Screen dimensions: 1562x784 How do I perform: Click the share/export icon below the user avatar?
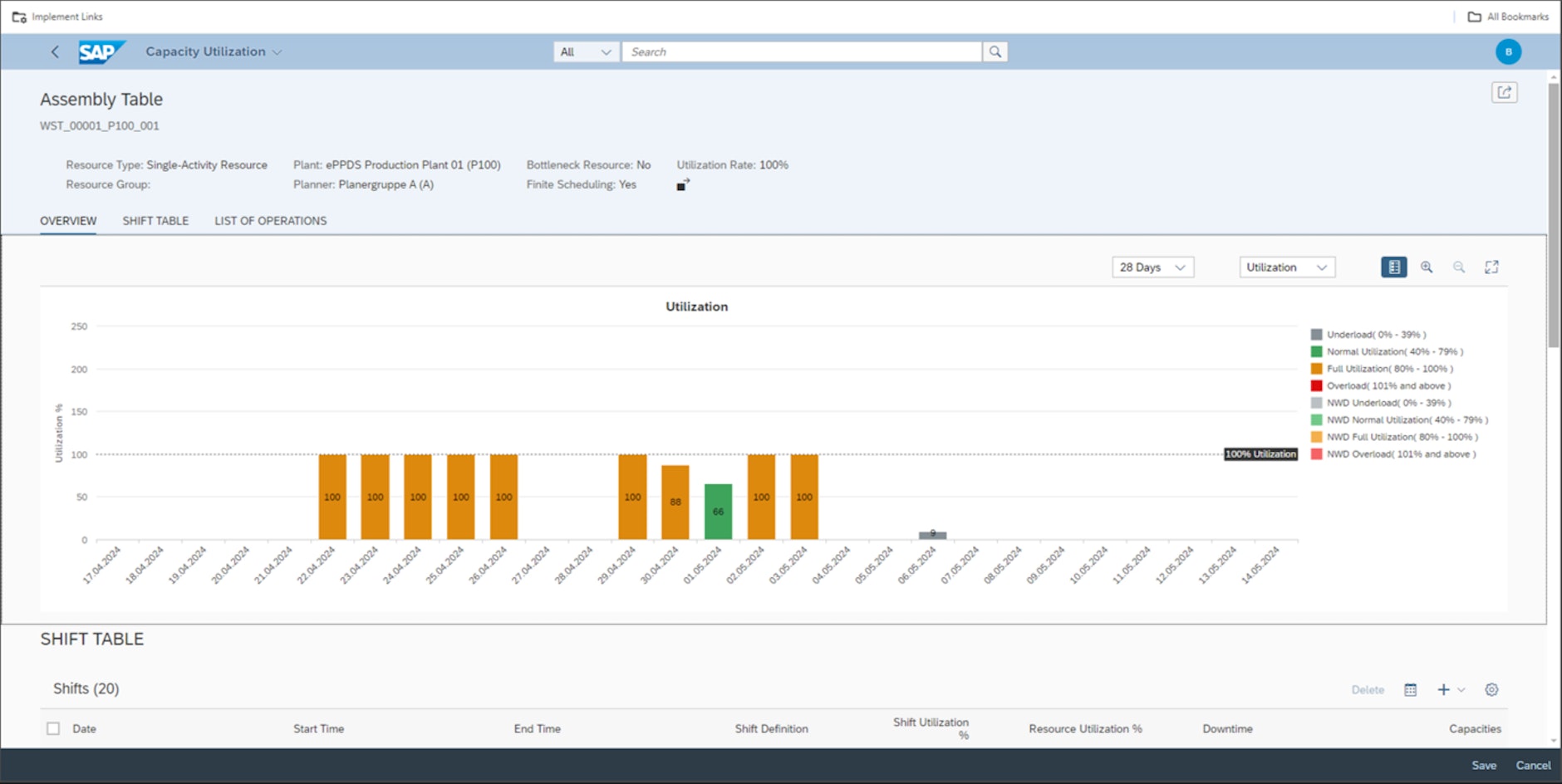click(1505, 91)
